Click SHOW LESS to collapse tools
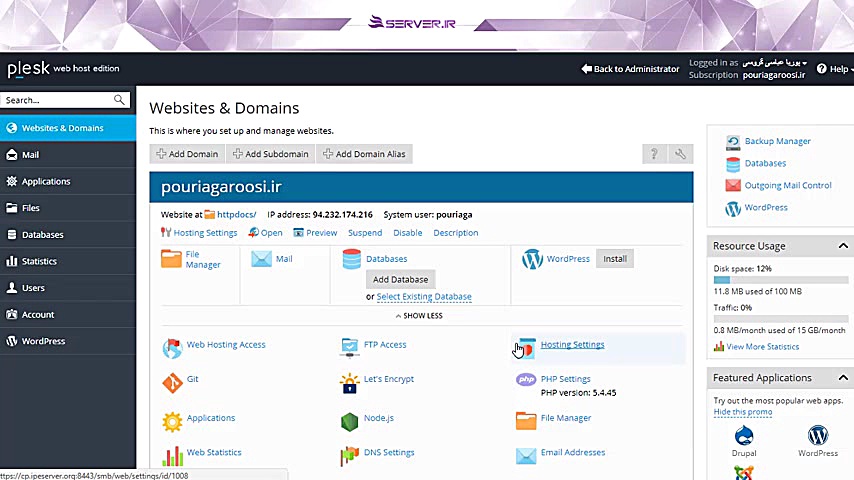 tap(419, 315)
